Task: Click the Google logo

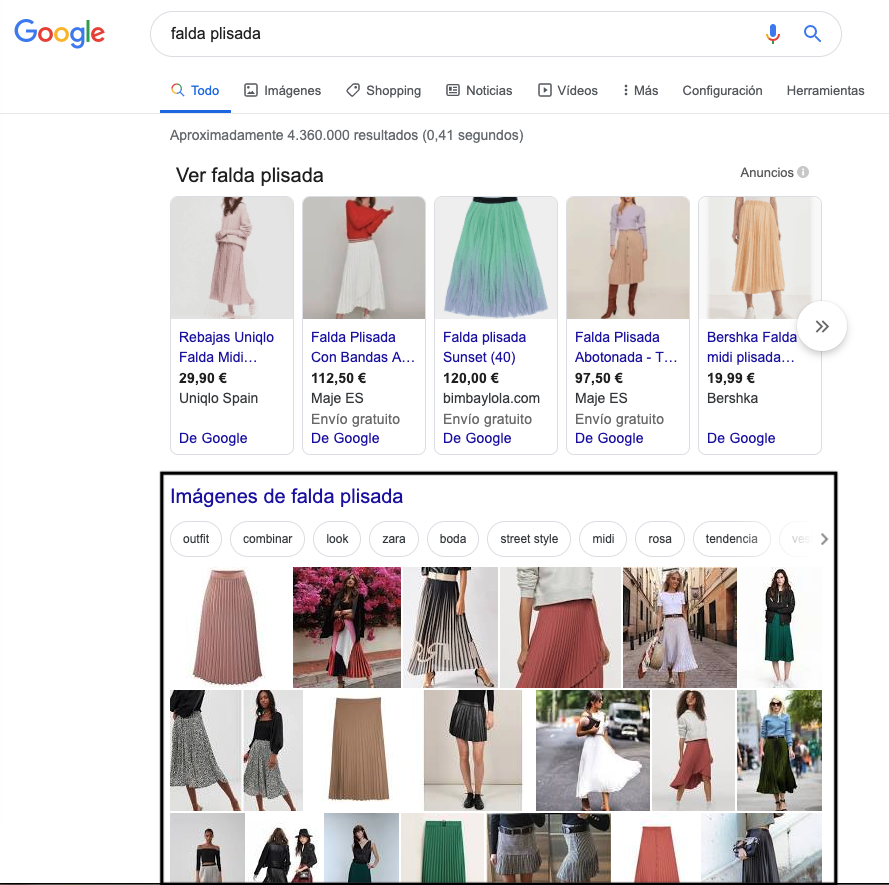Action: coord(59,33)
